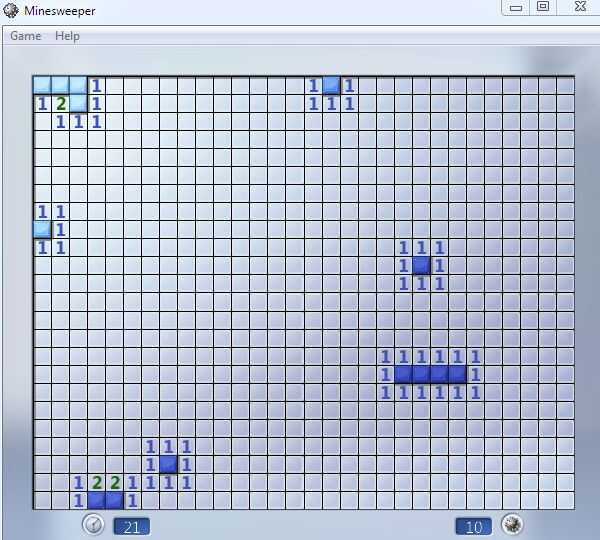Open the Help menu

pos(67,36)
